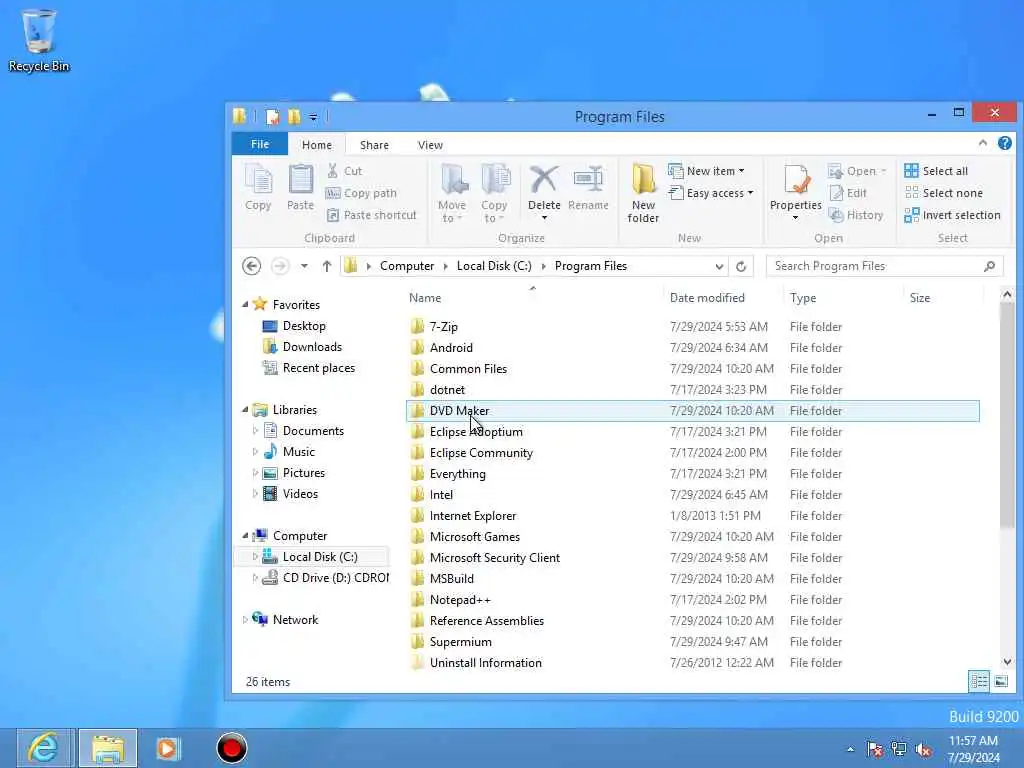Expand Local Disk (C:) tree node

pos(255,557)
